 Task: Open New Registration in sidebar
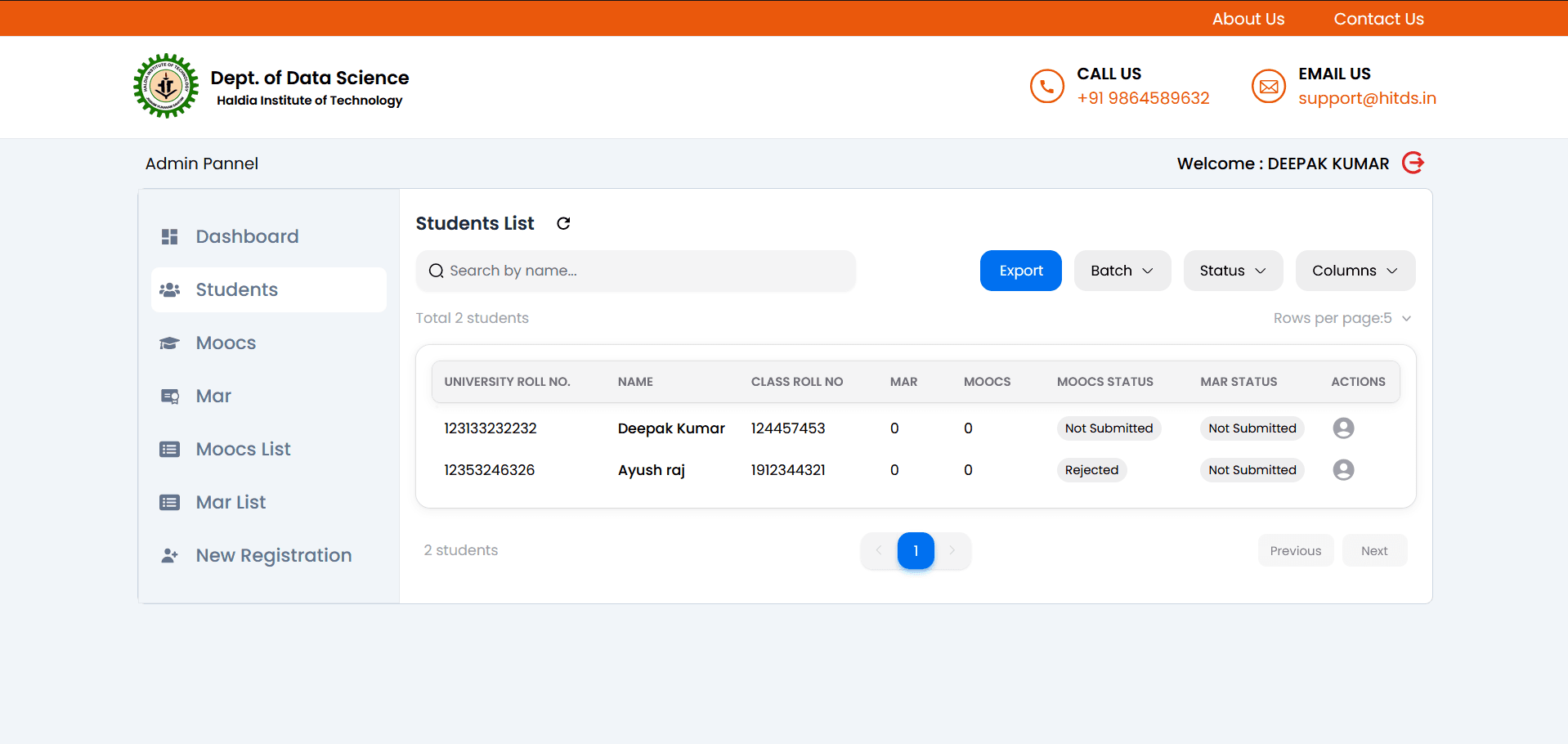[269, 555]
